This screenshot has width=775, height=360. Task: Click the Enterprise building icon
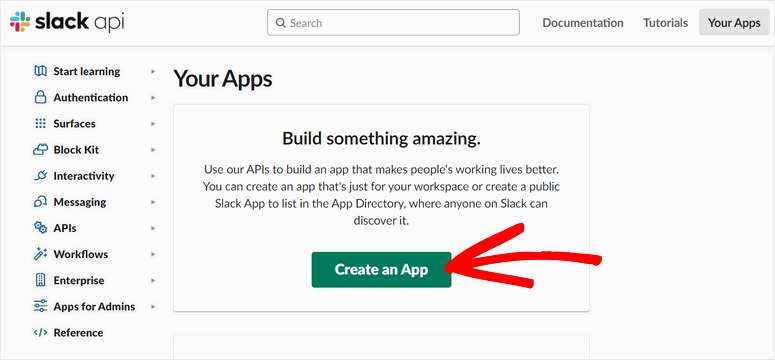[40, 280]
